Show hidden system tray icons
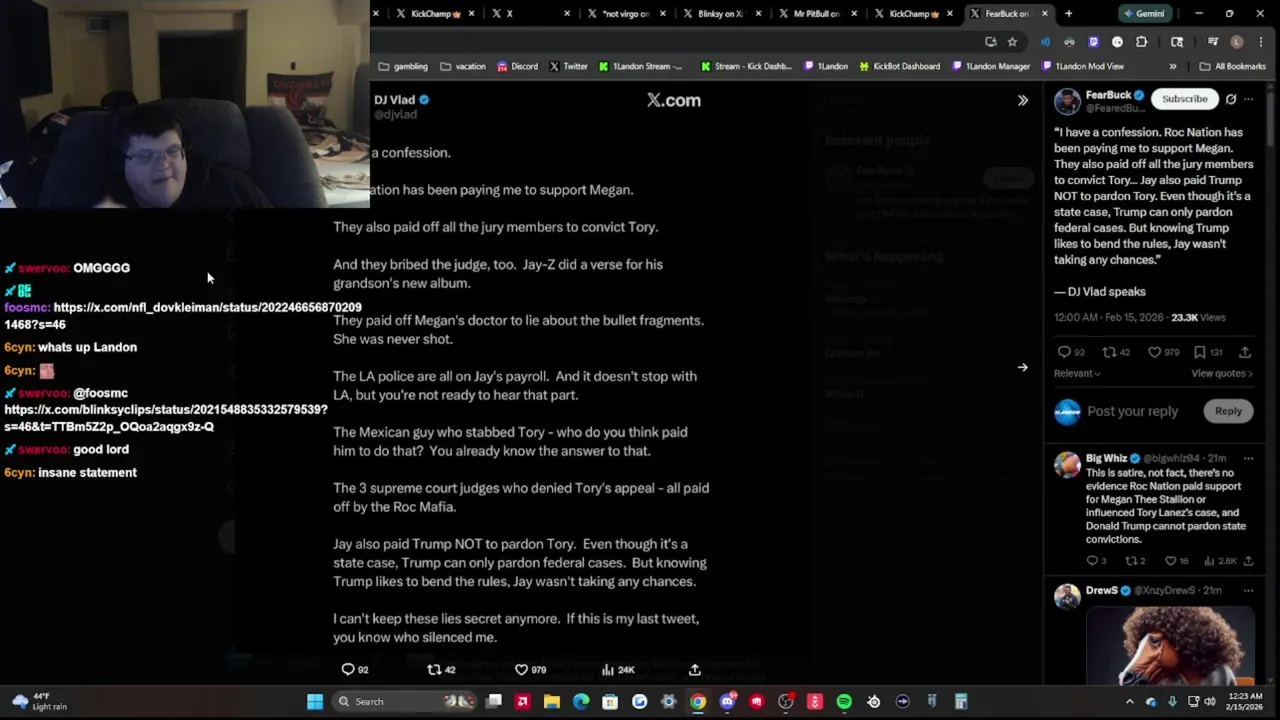 click(1130, 701)
